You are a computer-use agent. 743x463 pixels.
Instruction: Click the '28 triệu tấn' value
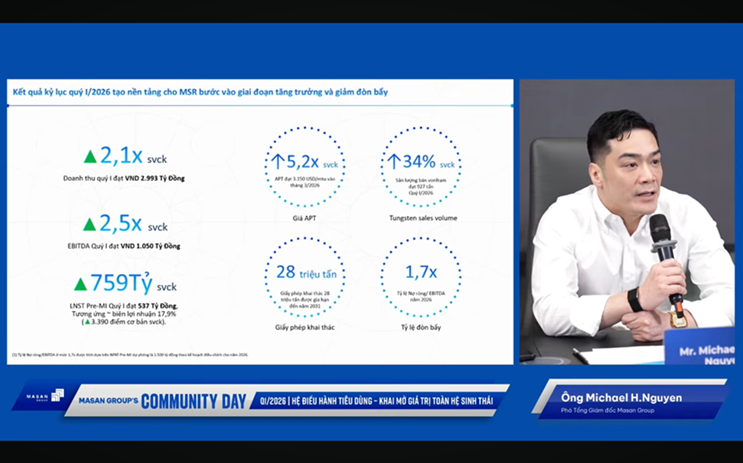click(306, 272)
